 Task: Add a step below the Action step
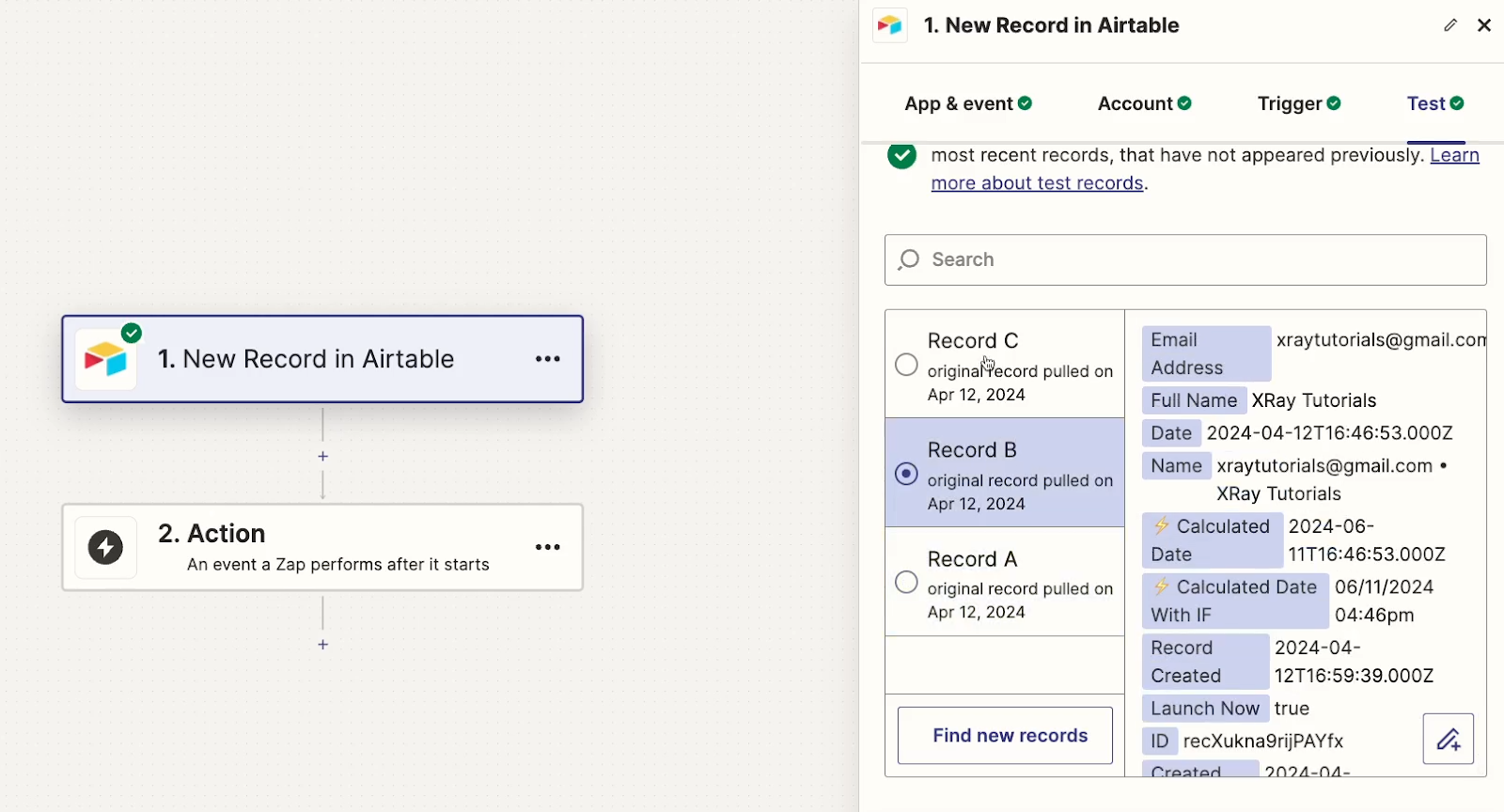click(x=322, y=645)
